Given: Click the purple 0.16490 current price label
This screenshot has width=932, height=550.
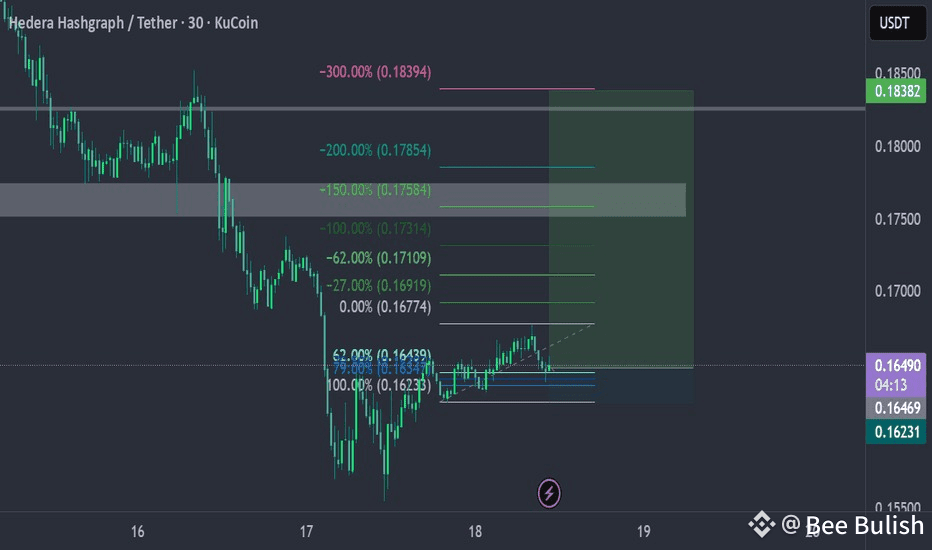Looking at the screenshot, I should pos(896,365).
